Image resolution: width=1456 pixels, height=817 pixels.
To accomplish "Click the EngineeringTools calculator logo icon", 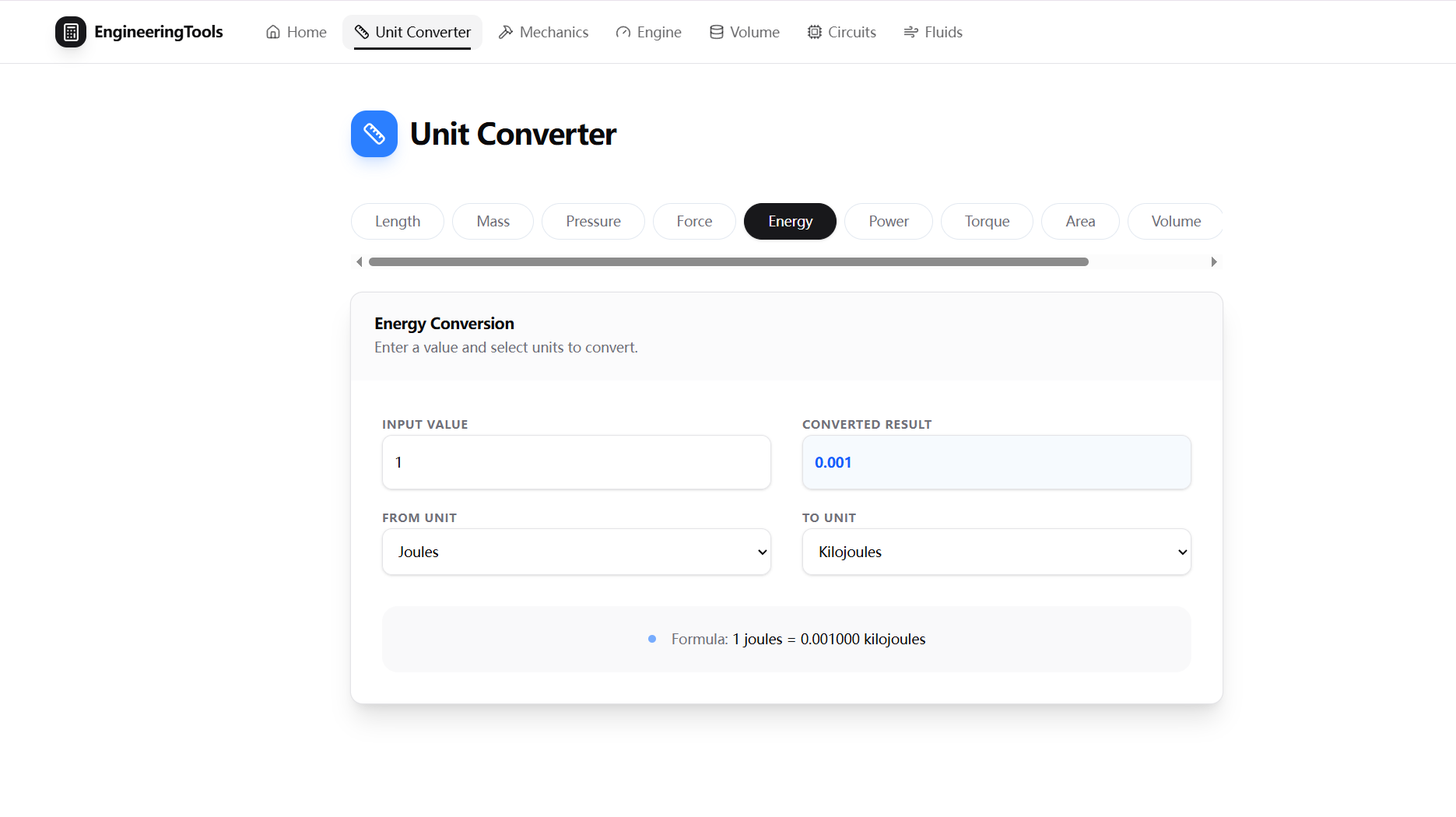I will (71, 32).
